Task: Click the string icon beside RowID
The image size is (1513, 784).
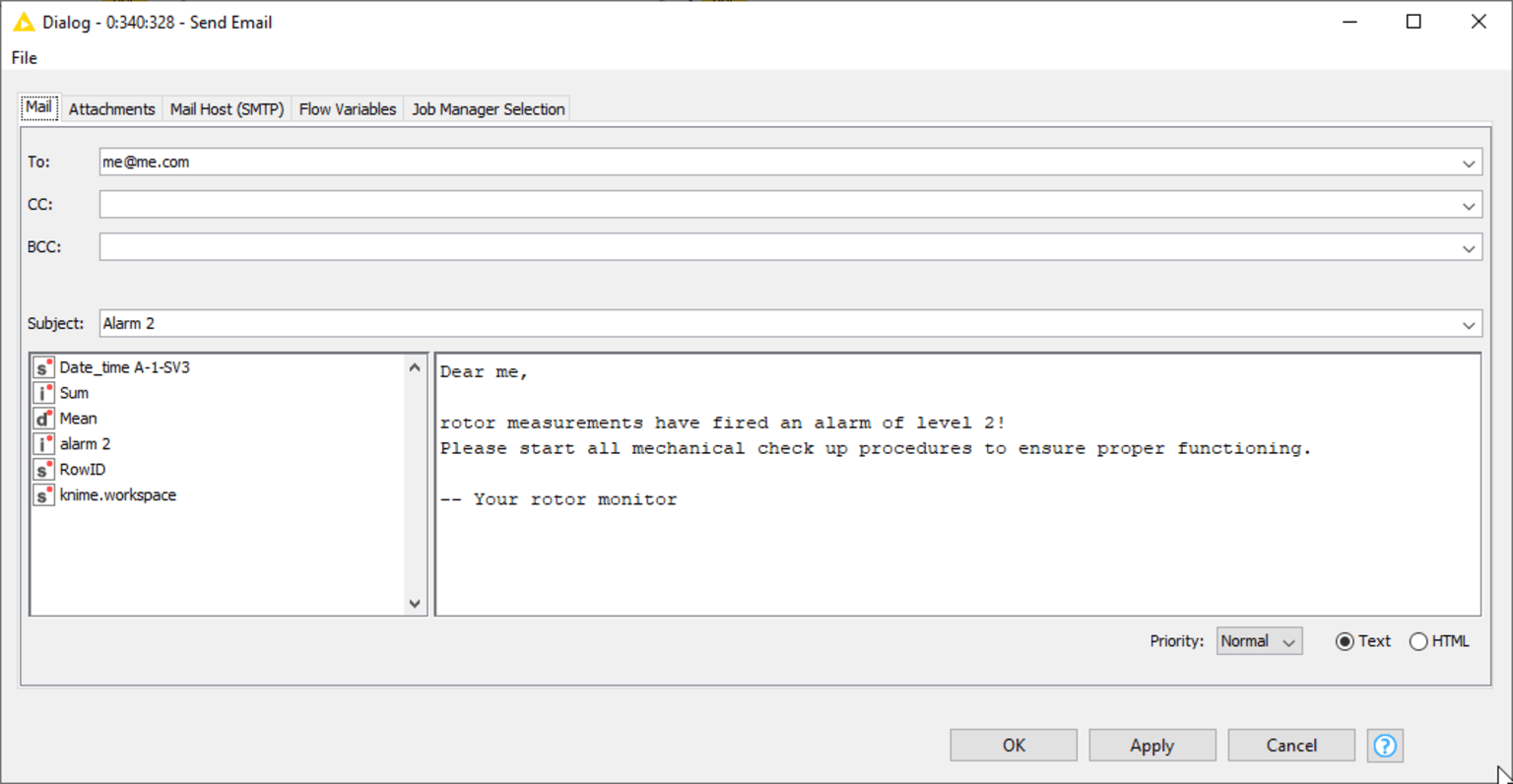Action: click(43, 471)
